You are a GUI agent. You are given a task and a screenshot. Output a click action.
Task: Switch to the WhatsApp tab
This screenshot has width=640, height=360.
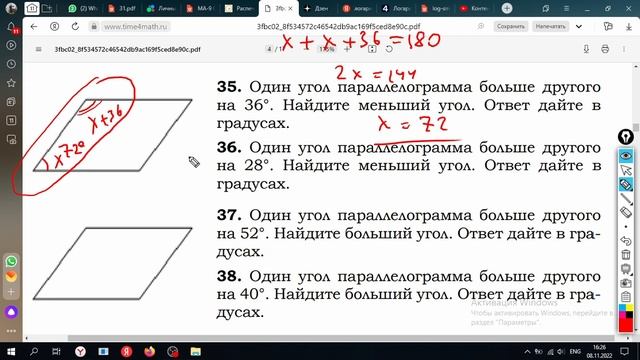tap(83, 8)
